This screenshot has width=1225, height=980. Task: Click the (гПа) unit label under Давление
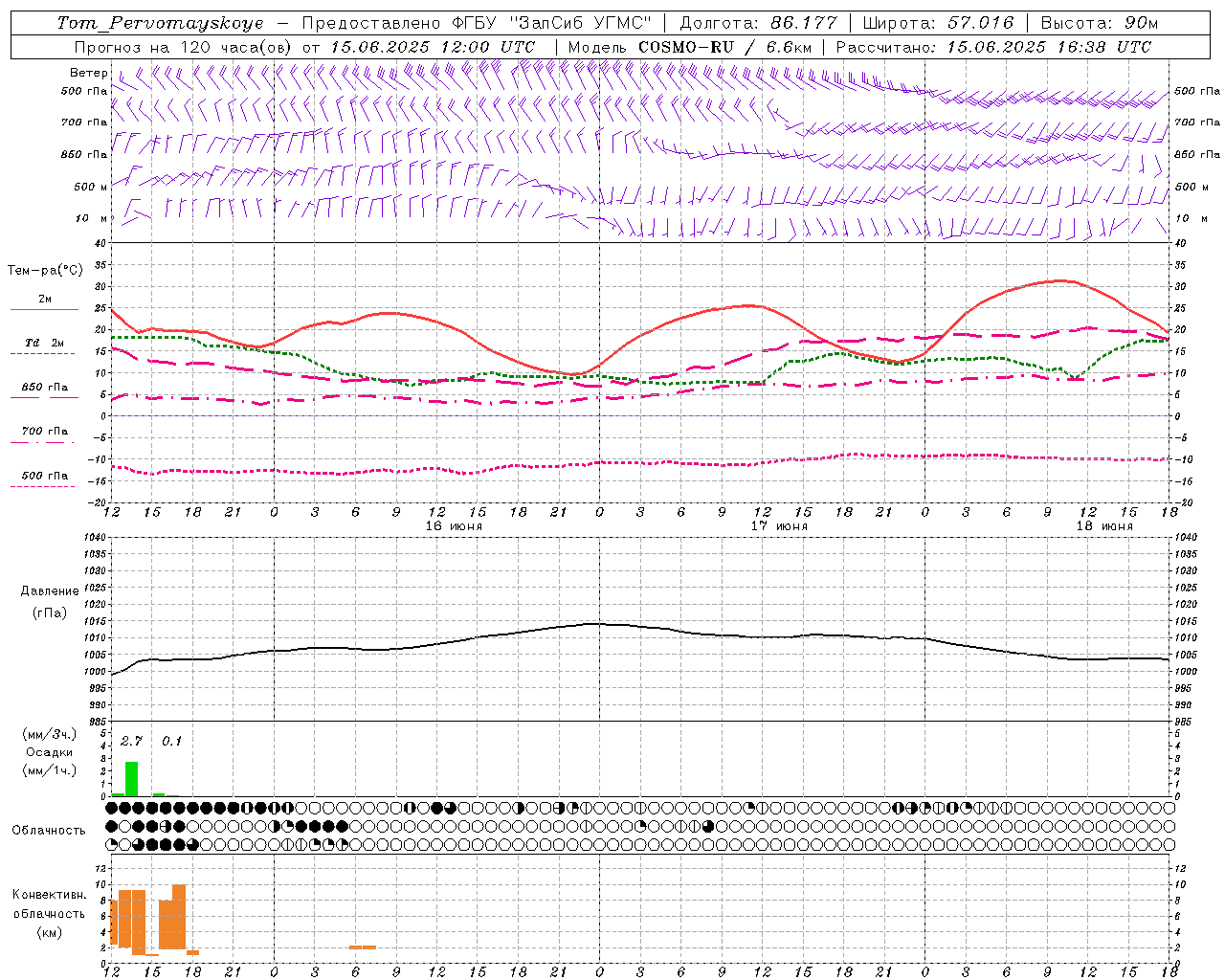[x=50, y=612]
